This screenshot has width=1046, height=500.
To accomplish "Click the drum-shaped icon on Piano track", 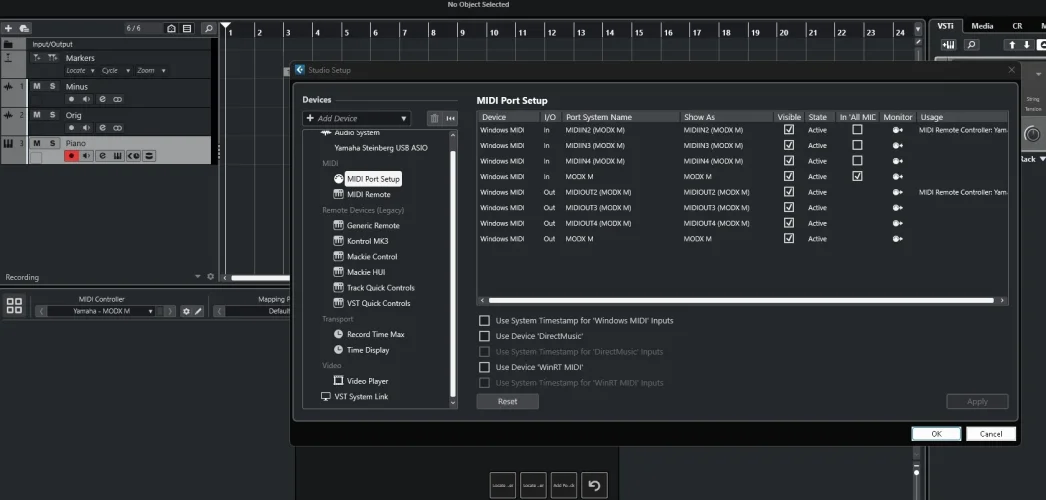I will coord(148,156).
